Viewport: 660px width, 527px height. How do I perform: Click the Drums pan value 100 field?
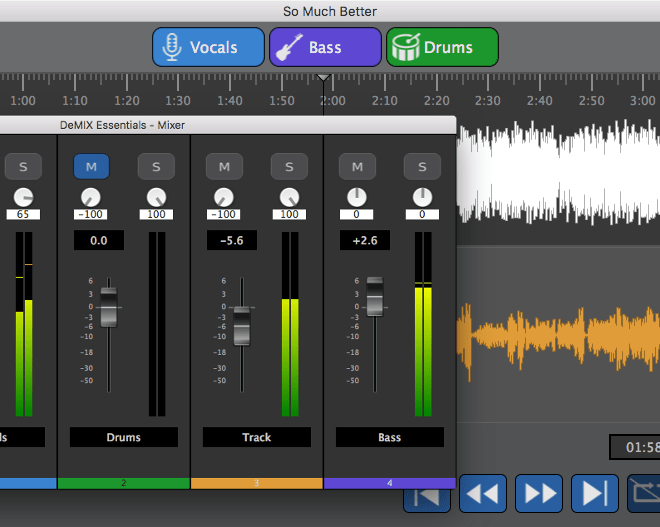[x=156, y=214]
